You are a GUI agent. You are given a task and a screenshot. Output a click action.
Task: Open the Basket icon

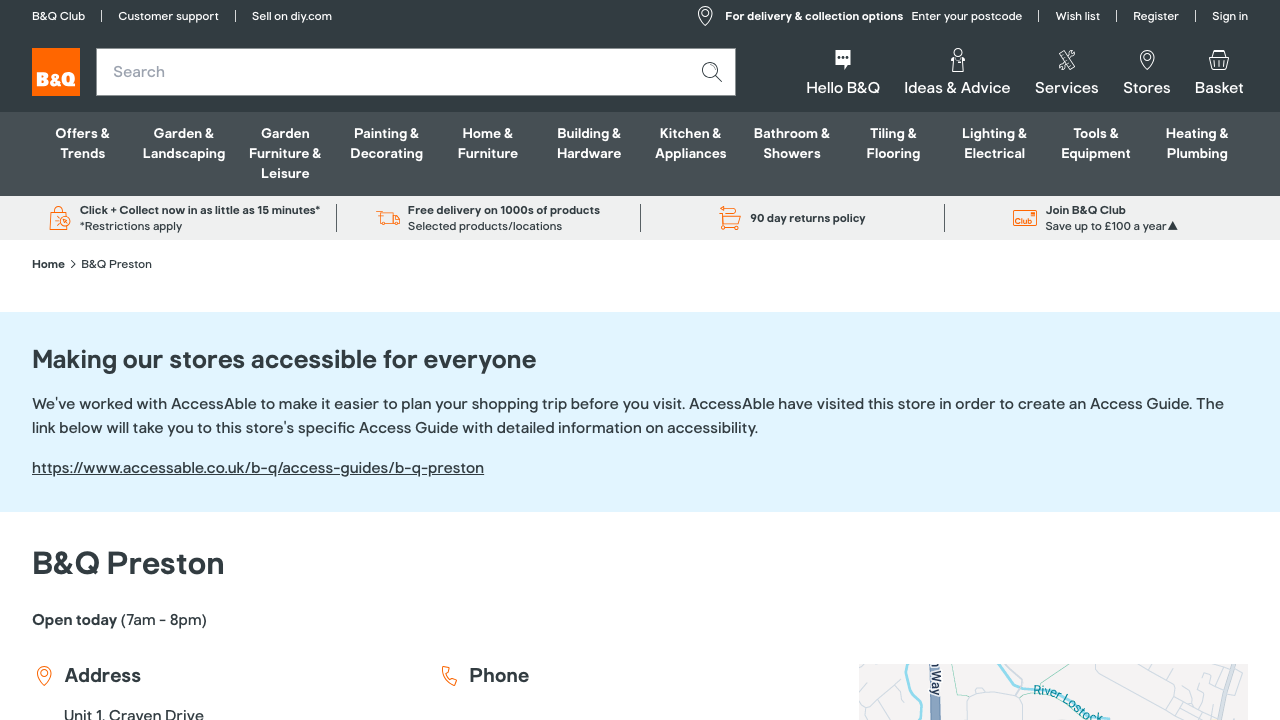[x=1218, y=60]
